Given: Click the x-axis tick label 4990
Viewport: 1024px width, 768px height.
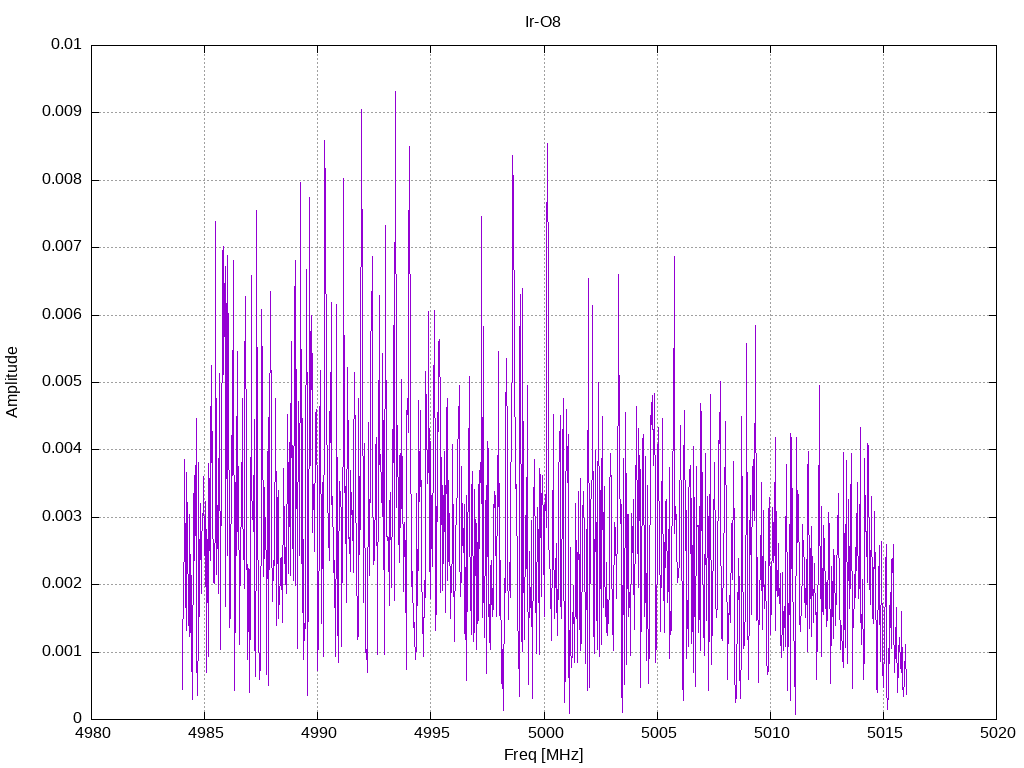Looking at the screenshot, I should click(x=318, y=733).
